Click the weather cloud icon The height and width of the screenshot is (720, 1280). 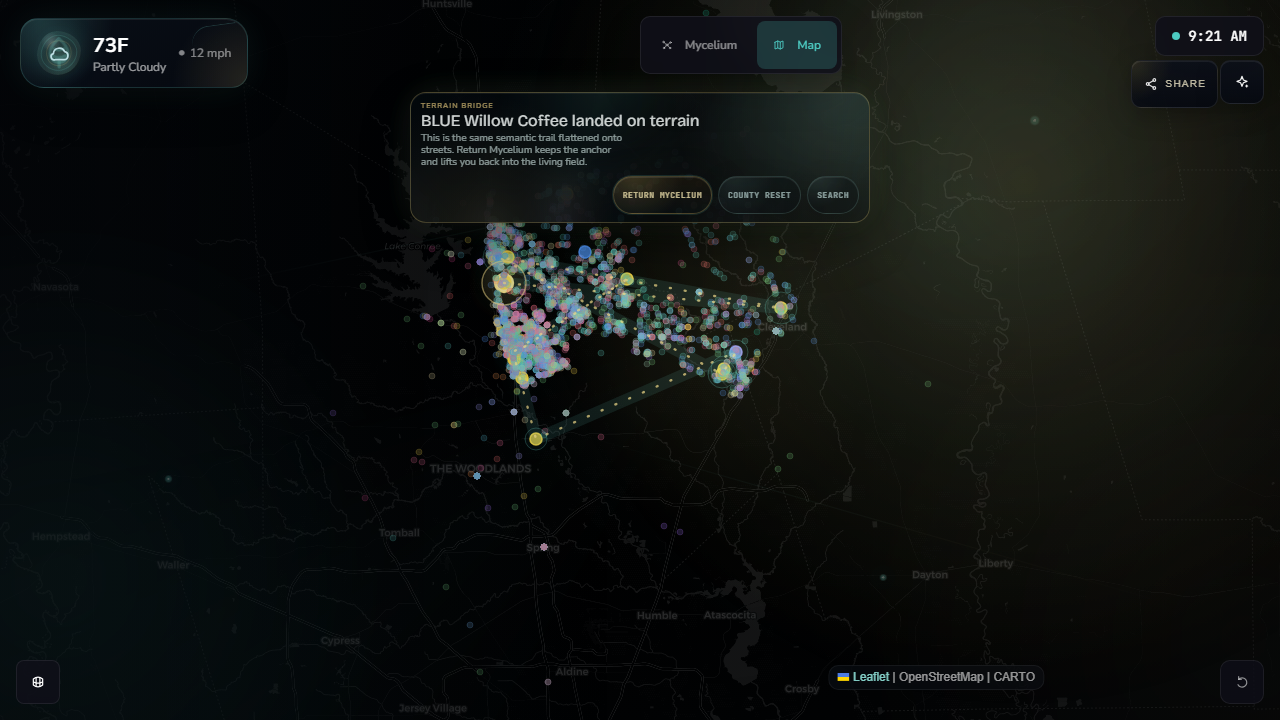pyautogui.click(x=59, y=53)
